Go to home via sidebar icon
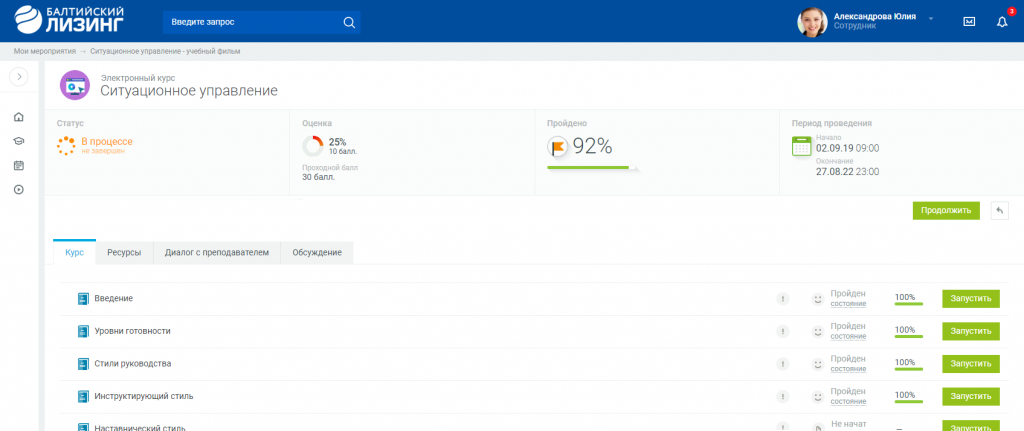The width and height of the screenshot is (1024, 431). click(19, 117)
